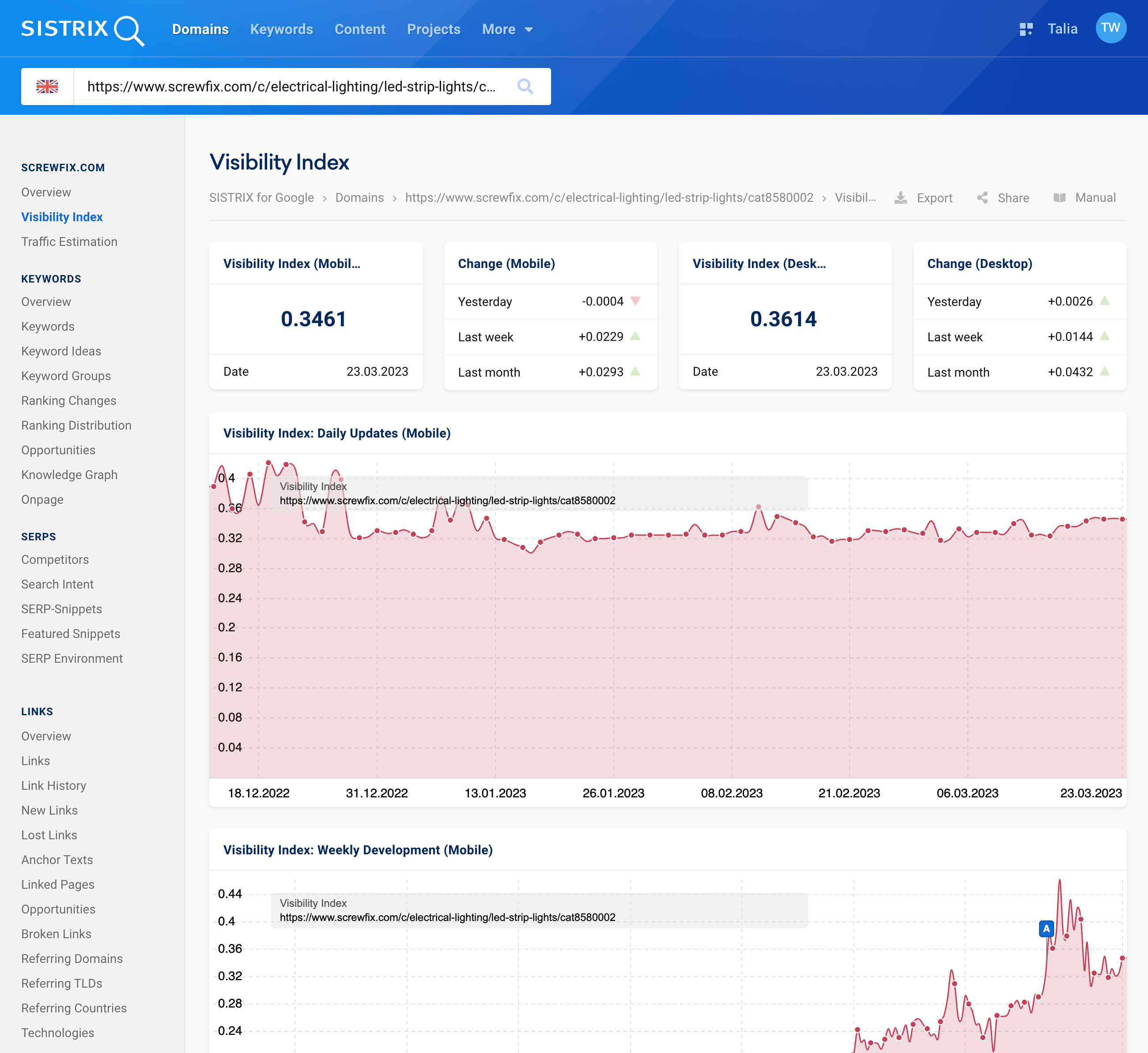Open Anchor Texts
The width and height of the screenshot is (1148, 1053).
click(x=57, y=860)
